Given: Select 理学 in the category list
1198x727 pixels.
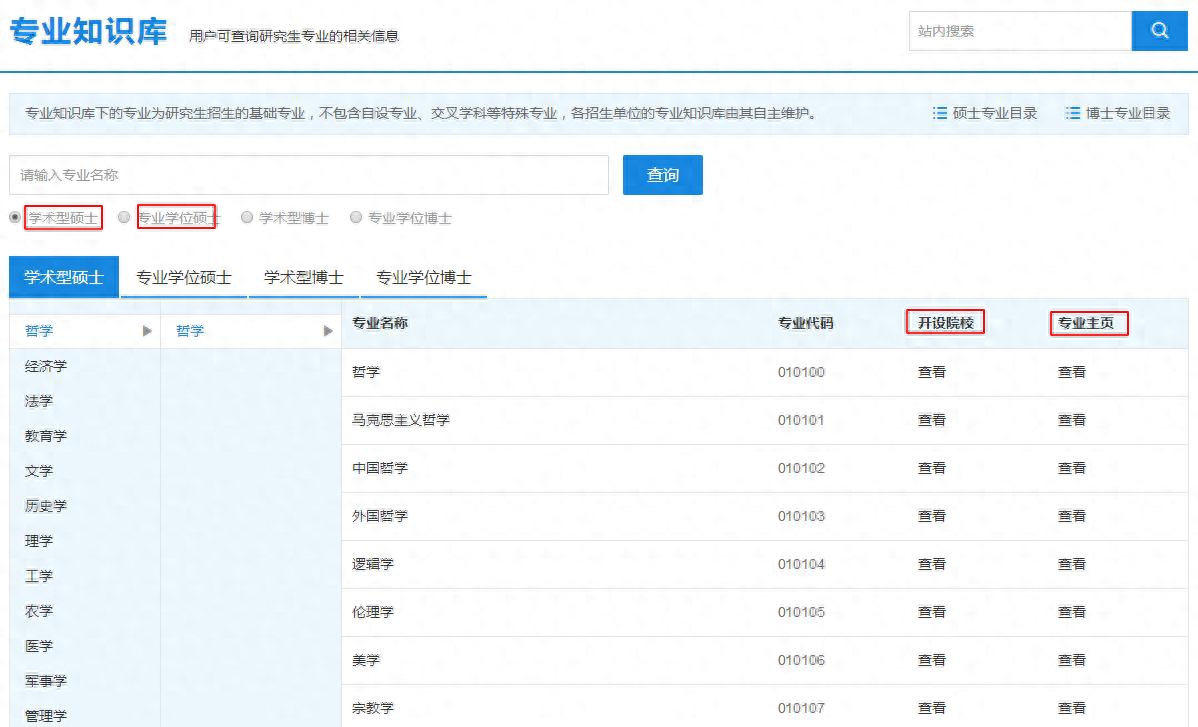Looking at the screenshot, I should [x=39, y=541].
